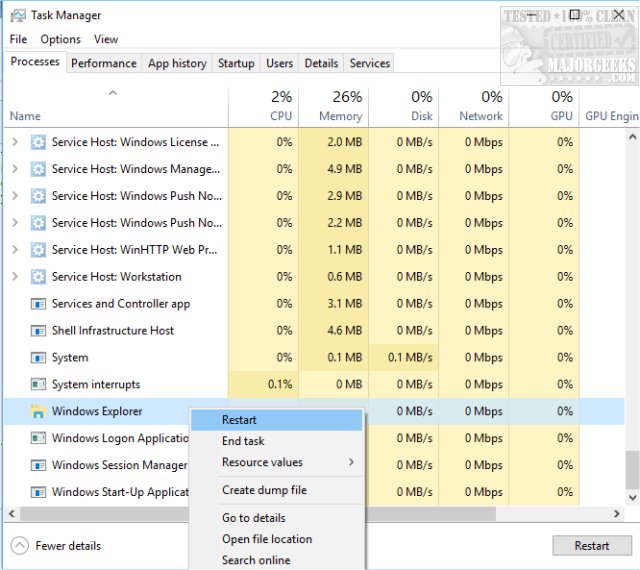Click the System interrupts process icon

(x=39, y=384)
